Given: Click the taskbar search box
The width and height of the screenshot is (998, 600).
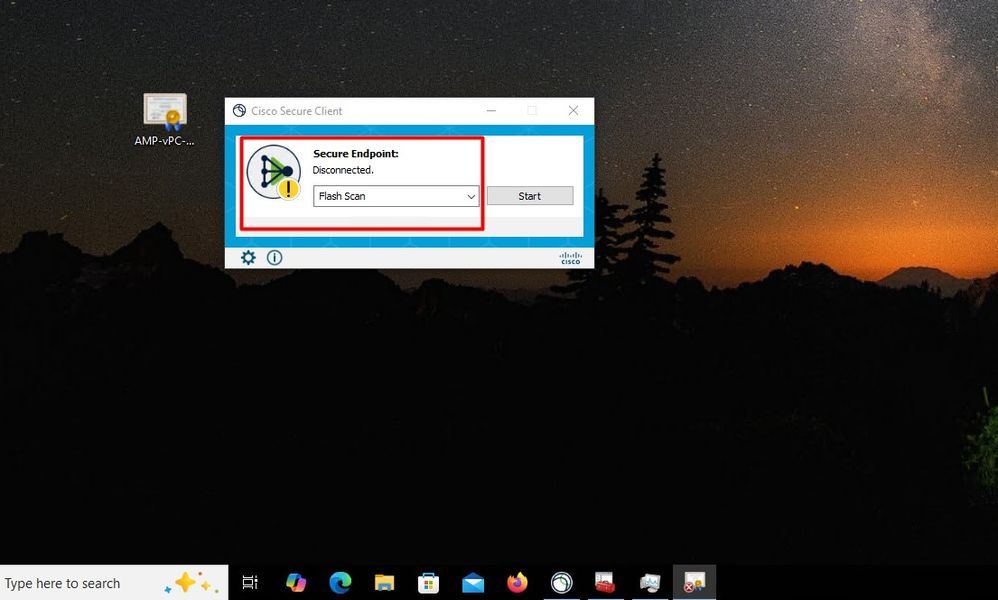Looking at the screenshot, I should click(x=114, y=583).
